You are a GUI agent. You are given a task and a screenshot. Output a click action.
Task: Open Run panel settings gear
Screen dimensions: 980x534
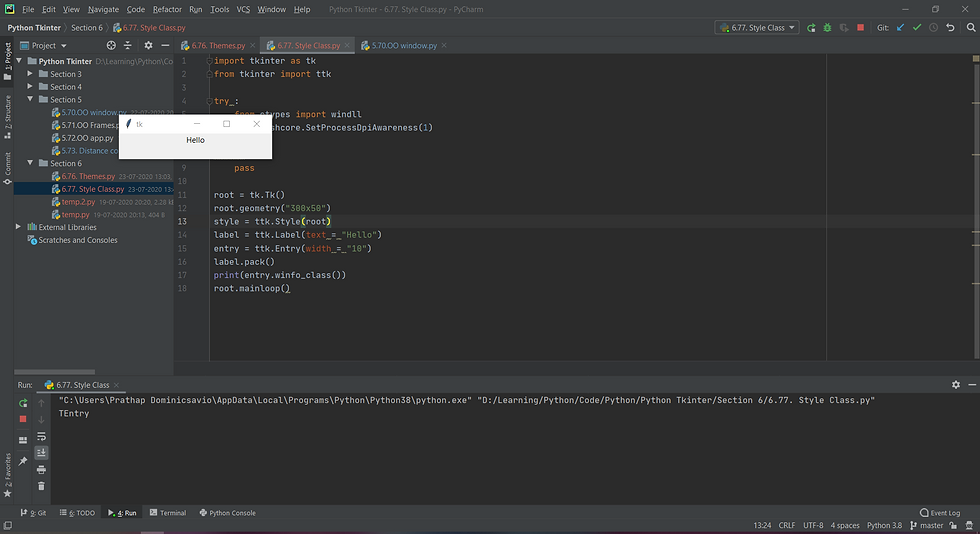[956, 385]
